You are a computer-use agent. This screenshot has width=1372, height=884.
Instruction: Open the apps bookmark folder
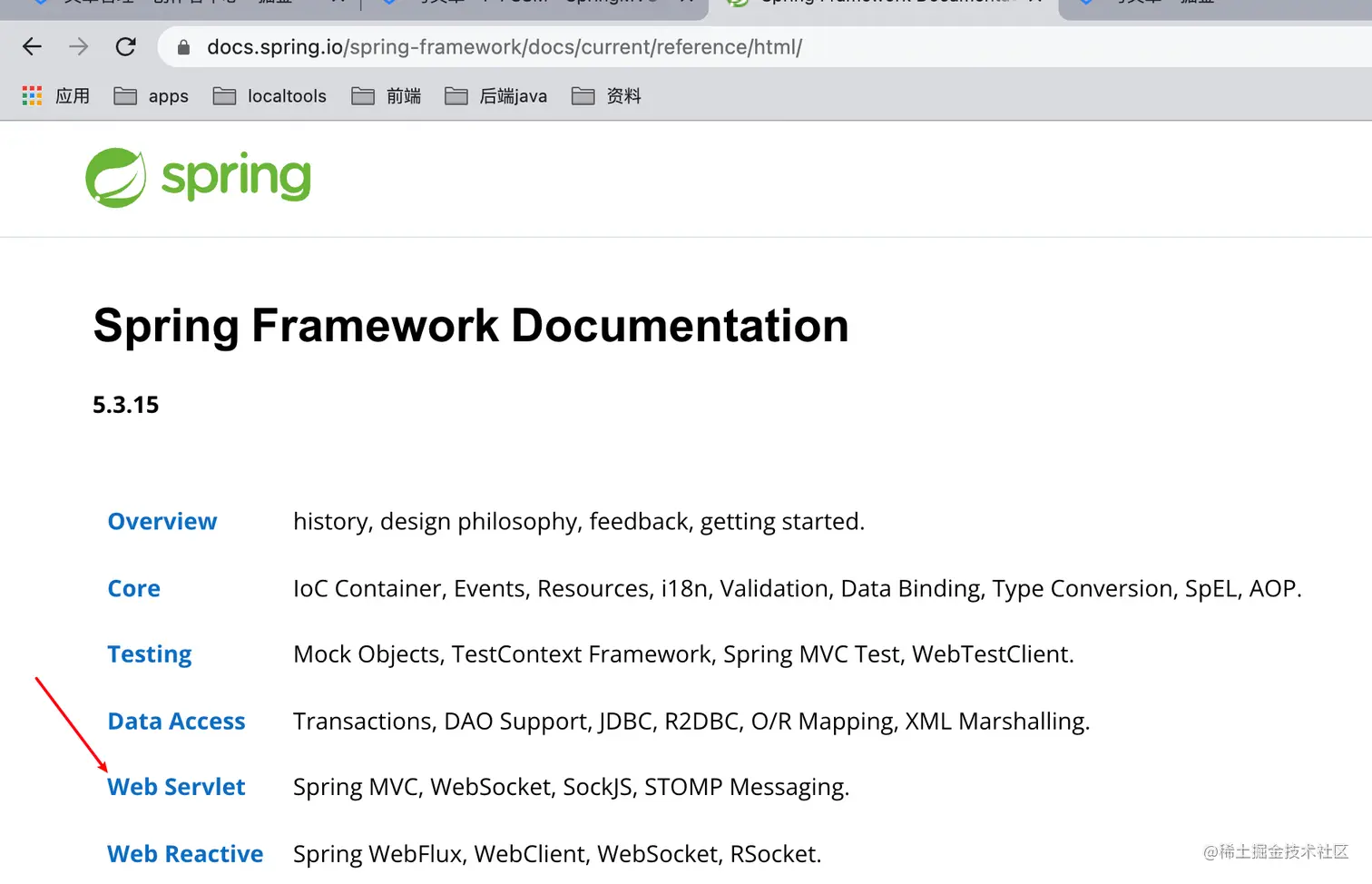[x=151, y=96]
